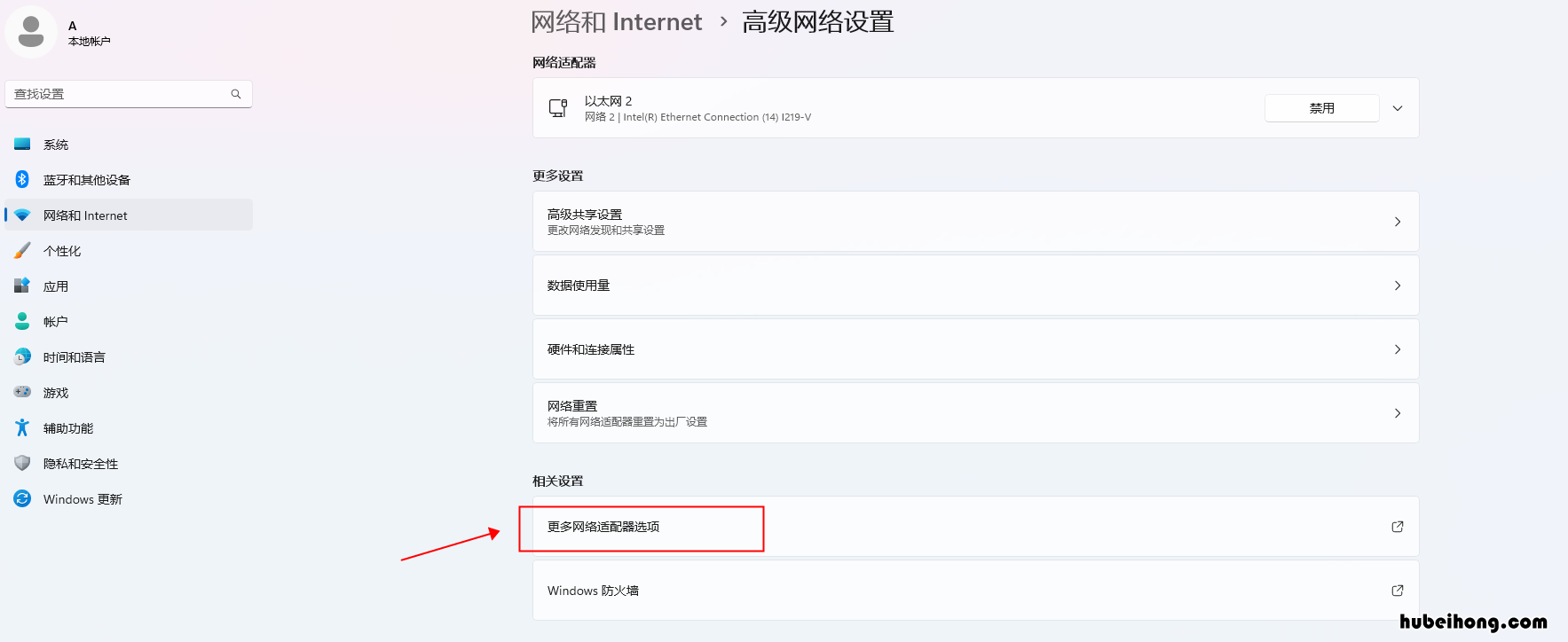1568x642 pixels.
Task: Click the 以太网 2 adapter icon
Action: [x=558, y=108]
